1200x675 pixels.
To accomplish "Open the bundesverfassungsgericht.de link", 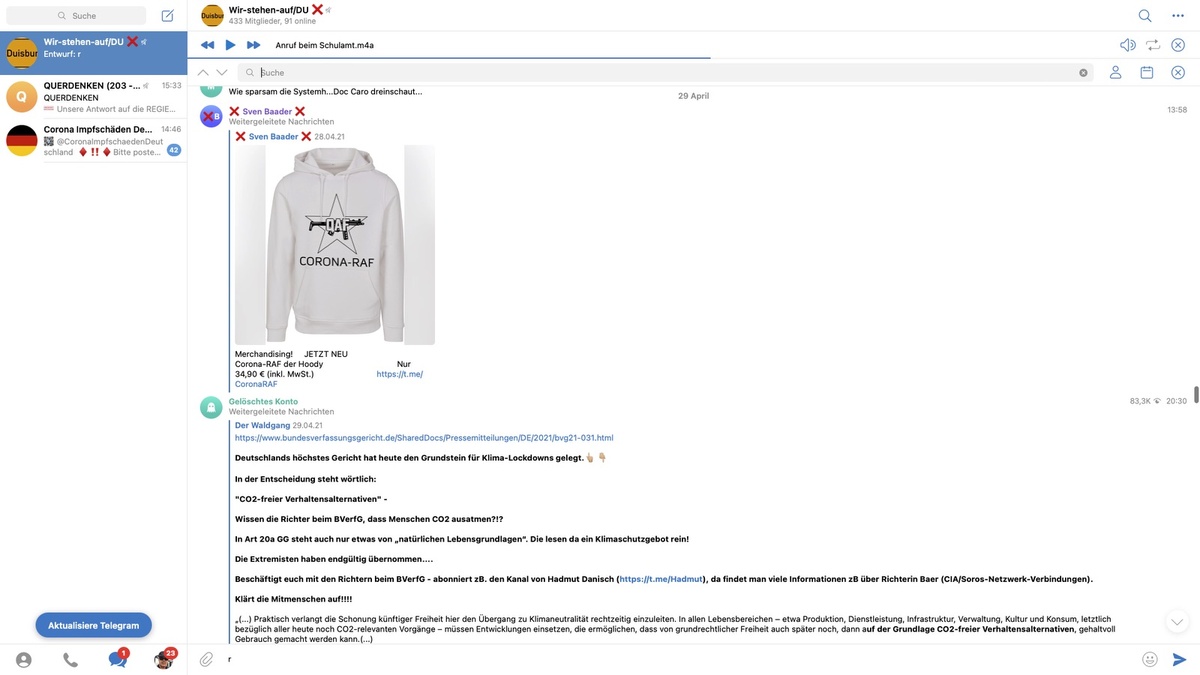I will coord(424,438).
